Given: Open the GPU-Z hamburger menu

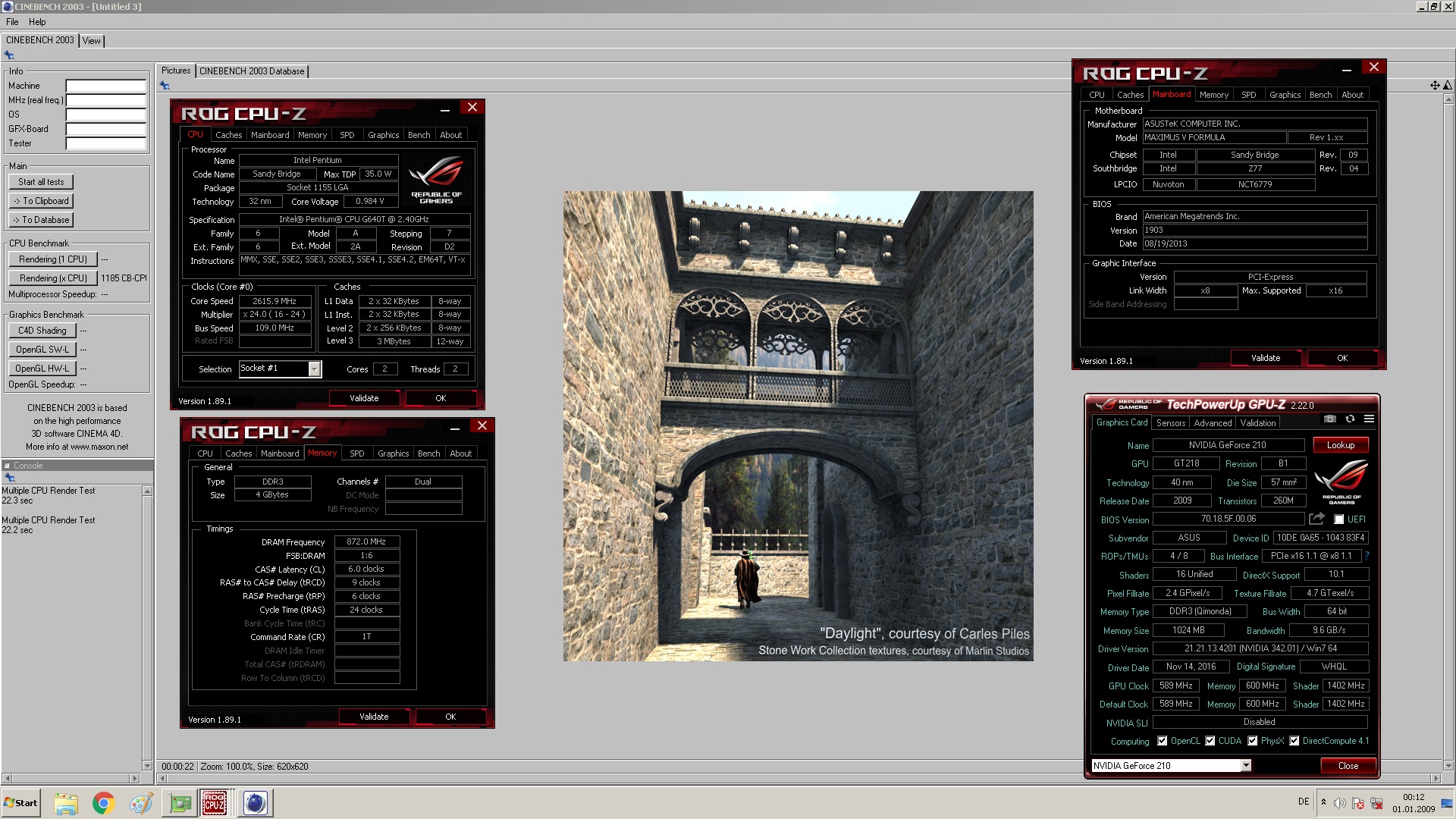Looking at the screenshot, I should (1369, 419).
